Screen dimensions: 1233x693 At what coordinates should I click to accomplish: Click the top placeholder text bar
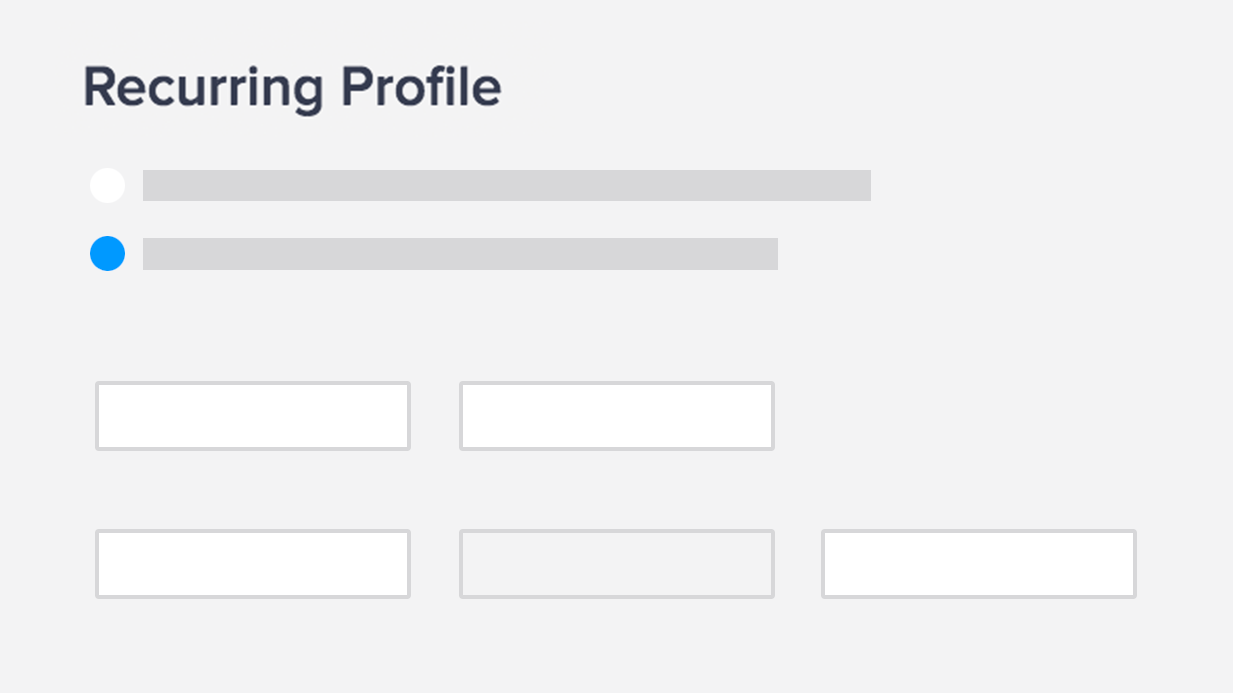tap(506, 186)
